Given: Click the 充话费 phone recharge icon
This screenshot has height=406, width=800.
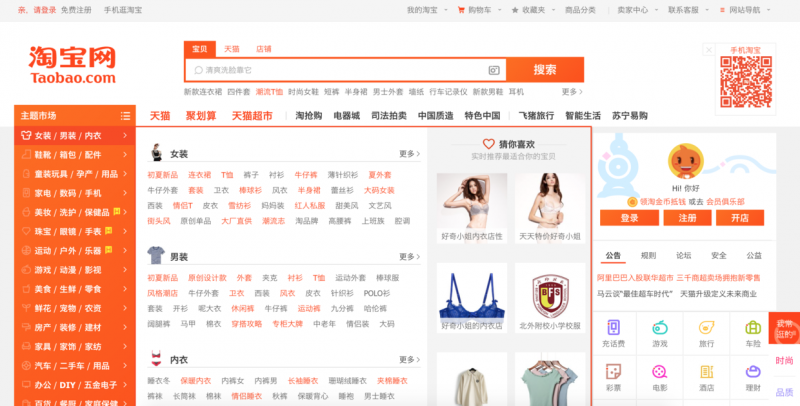Looking at the screenshot, I should (613, 327).
